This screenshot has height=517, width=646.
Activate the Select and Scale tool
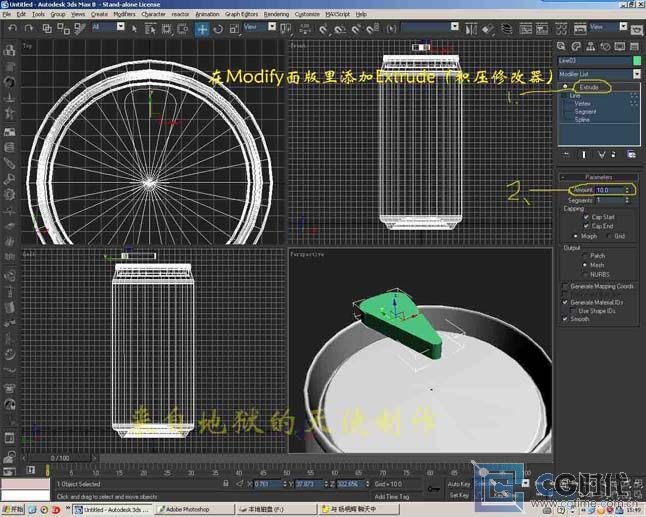[234, 29]
